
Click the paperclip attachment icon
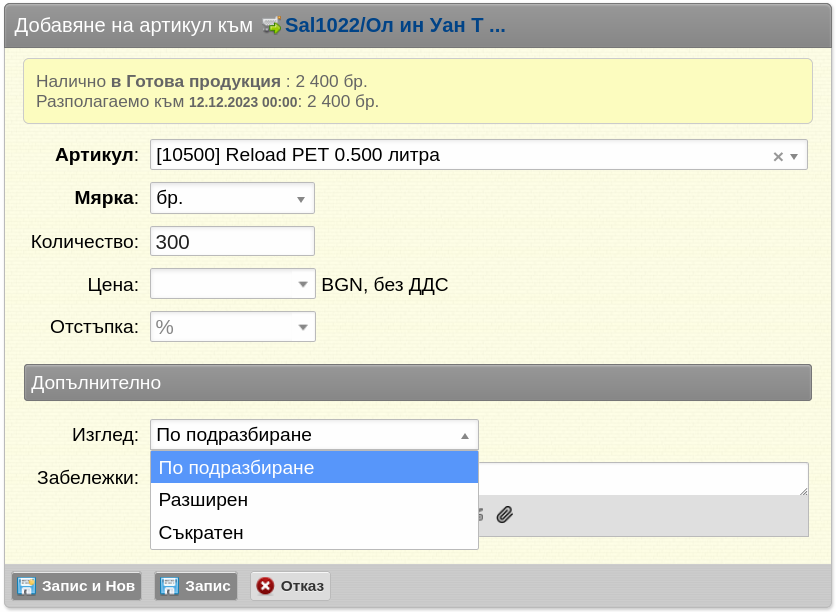pyautogui.click(x=504, y=514)
